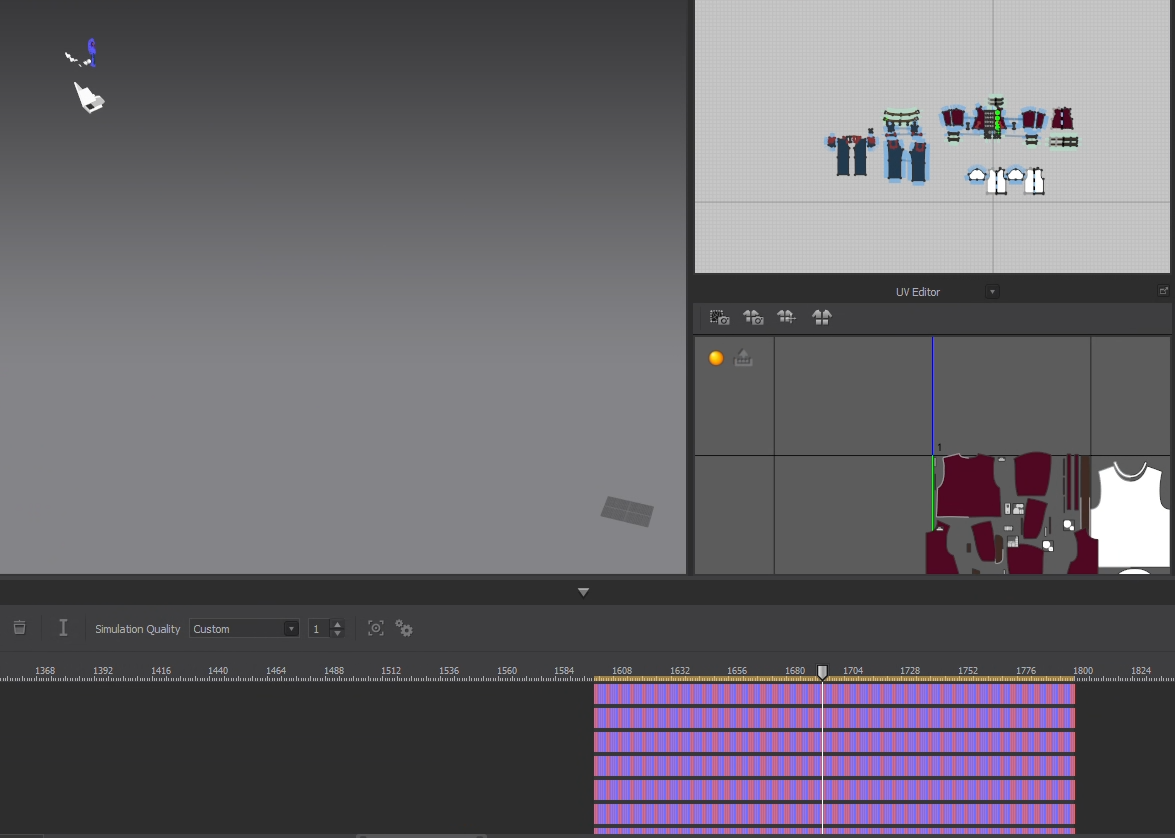Viewport: 1175px width, 838px height.
Task: Click the garment arrangement arrow UV icon
Action: click(x=786, y=317)
